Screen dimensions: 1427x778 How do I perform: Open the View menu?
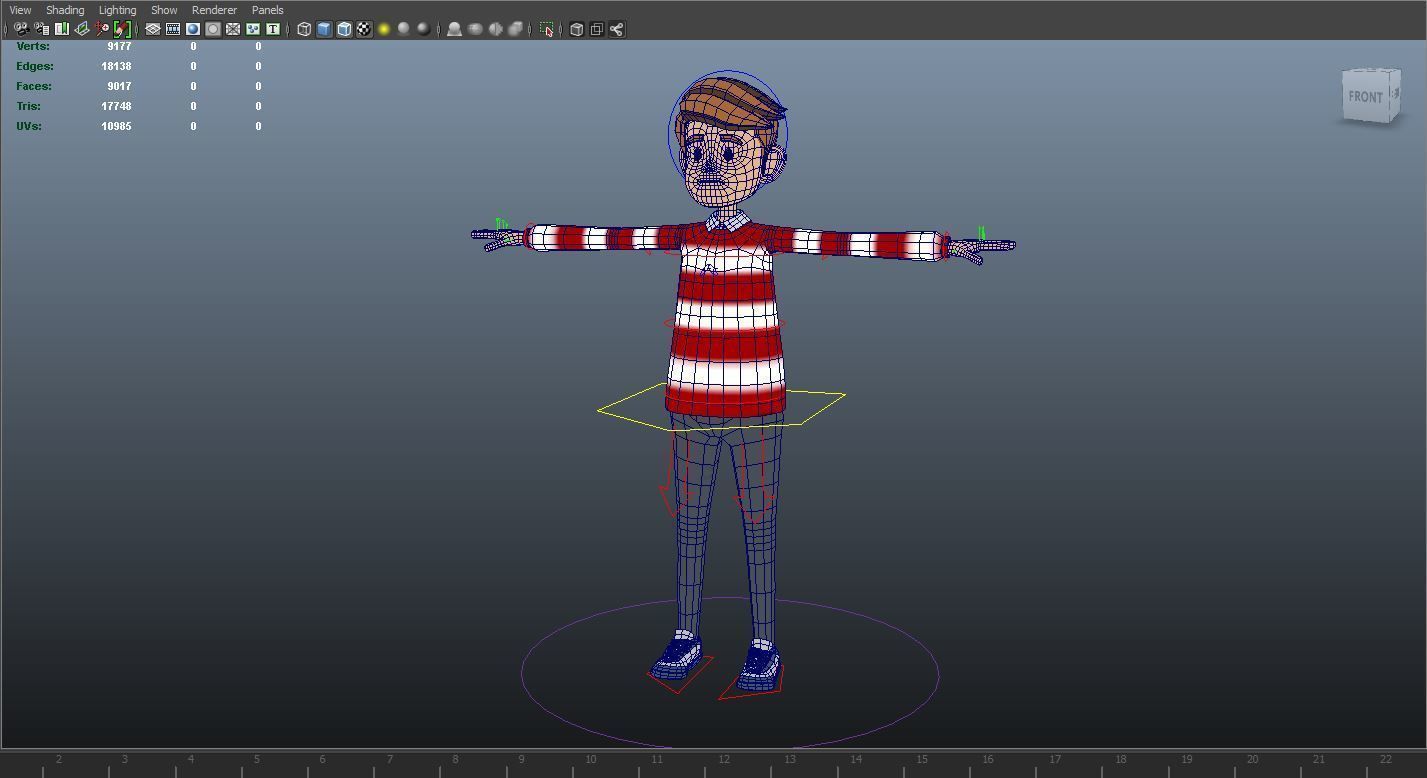click(20, 10)
